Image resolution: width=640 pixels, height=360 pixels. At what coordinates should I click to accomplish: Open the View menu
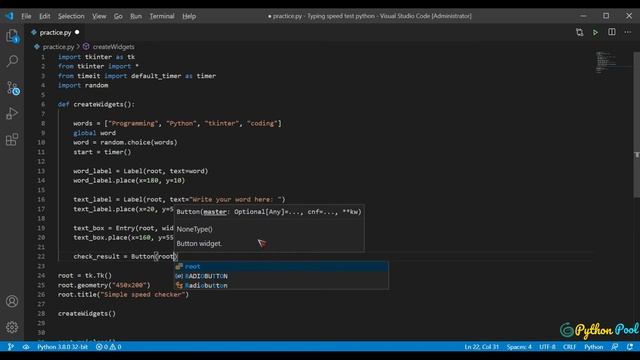[99, 16]
